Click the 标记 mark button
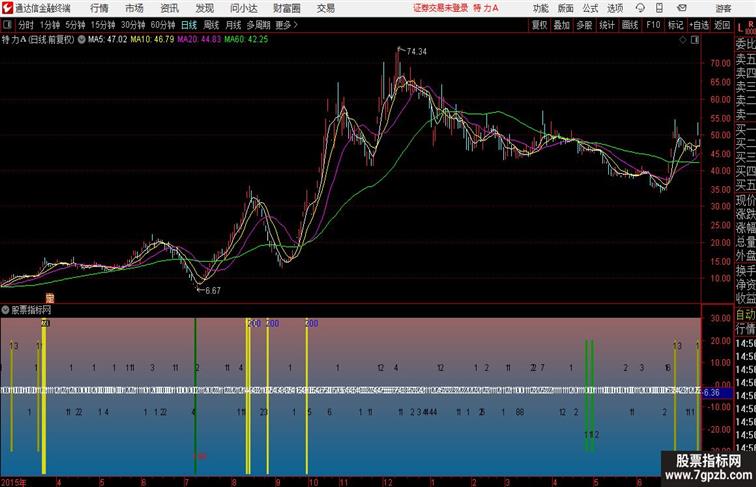Viewport: 756px width, 487px height. coord(675,25)
